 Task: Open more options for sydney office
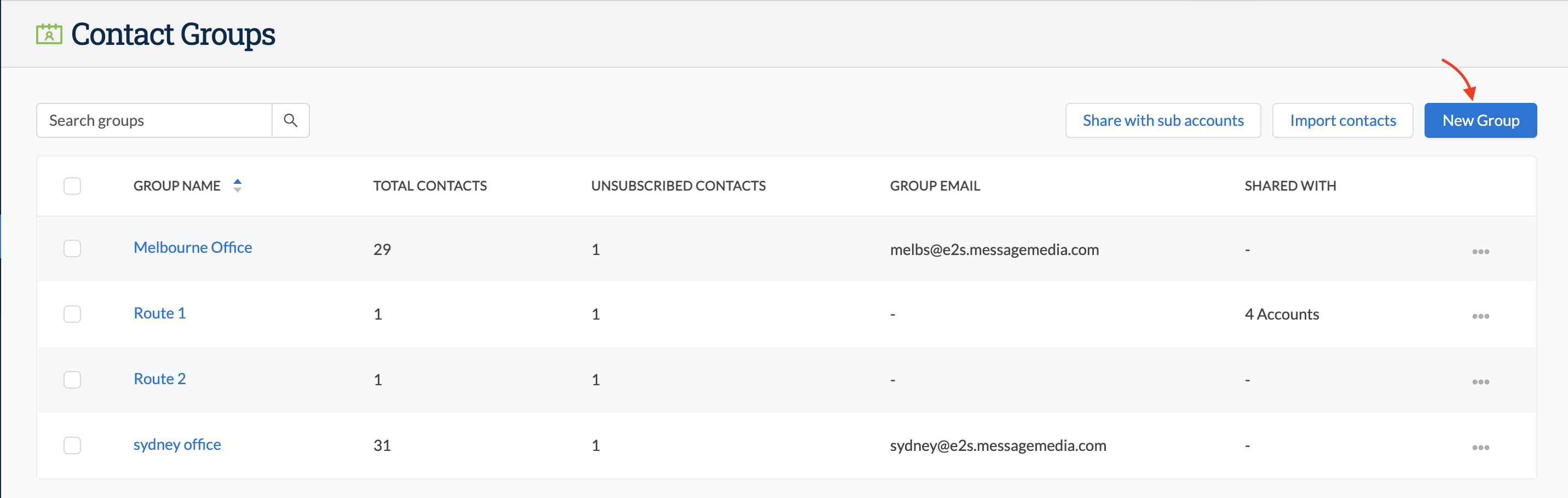pyautogui.click(x=1480, y=448)
